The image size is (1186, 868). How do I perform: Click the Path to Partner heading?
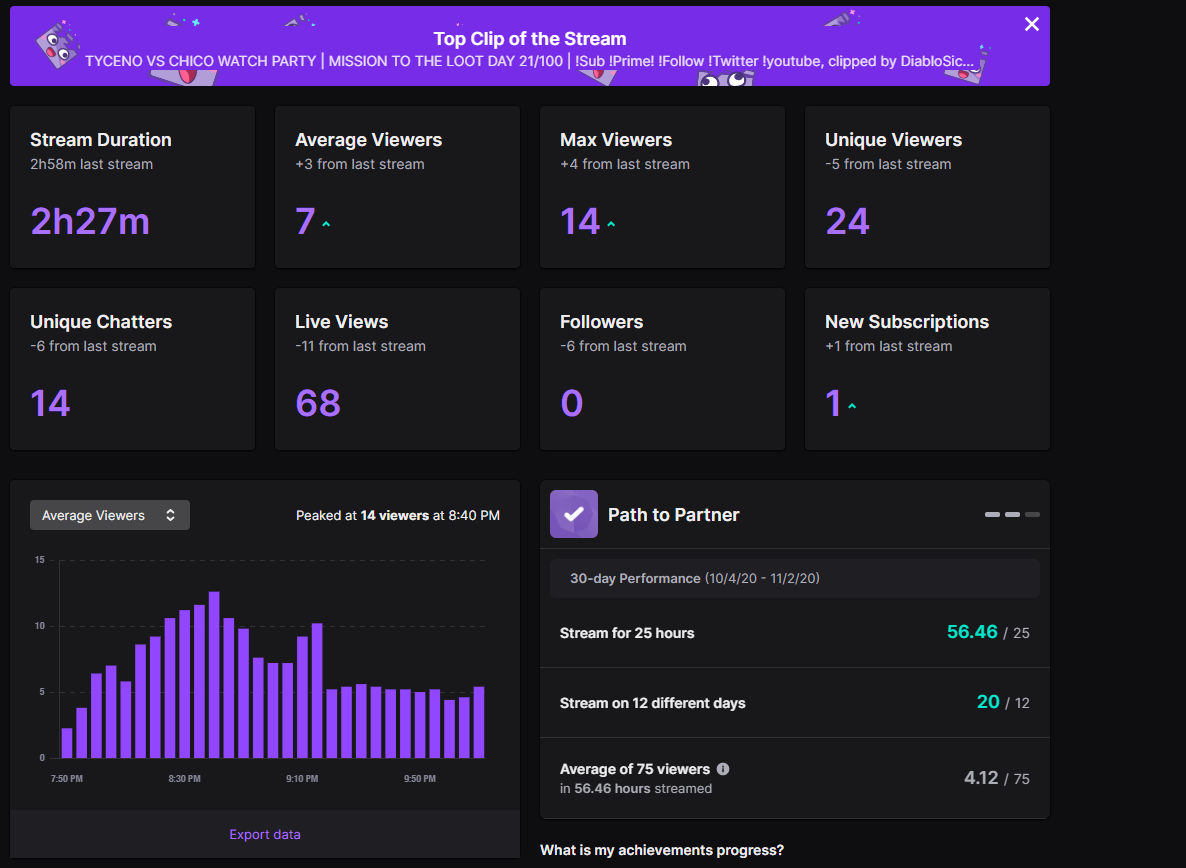(673, 515)
